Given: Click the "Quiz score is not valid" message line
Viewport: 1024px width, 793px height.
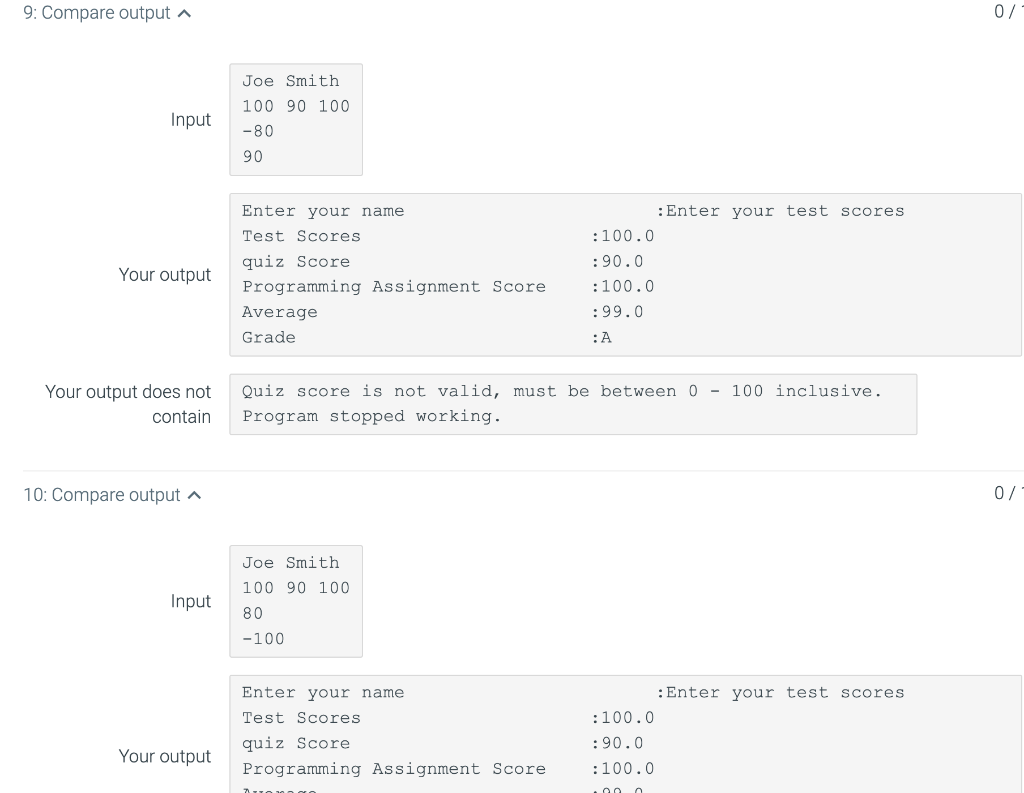Looking at the screenshot, I should coord(562,391).
